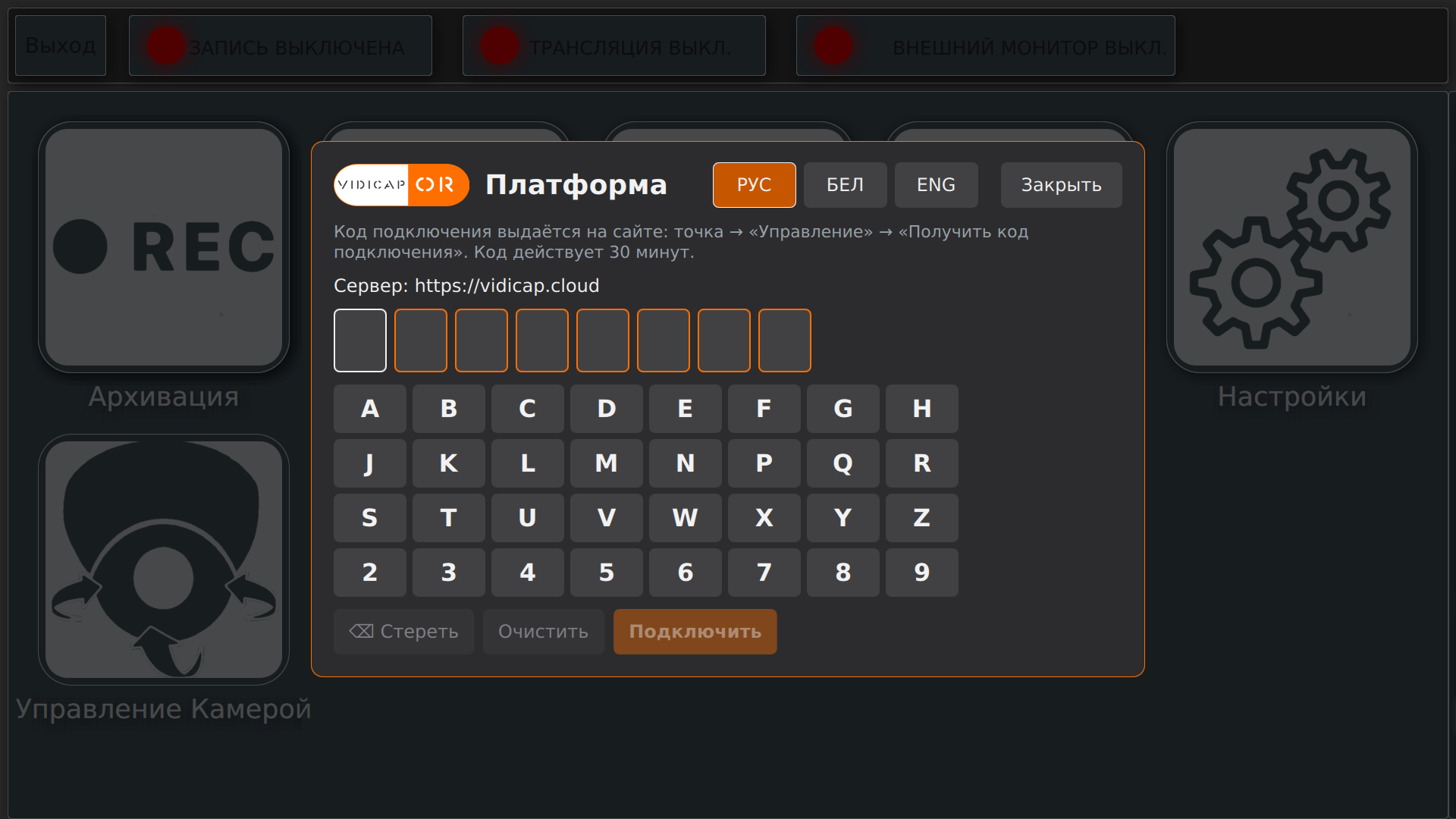Tap the letter Q key

tap(843, 463)
